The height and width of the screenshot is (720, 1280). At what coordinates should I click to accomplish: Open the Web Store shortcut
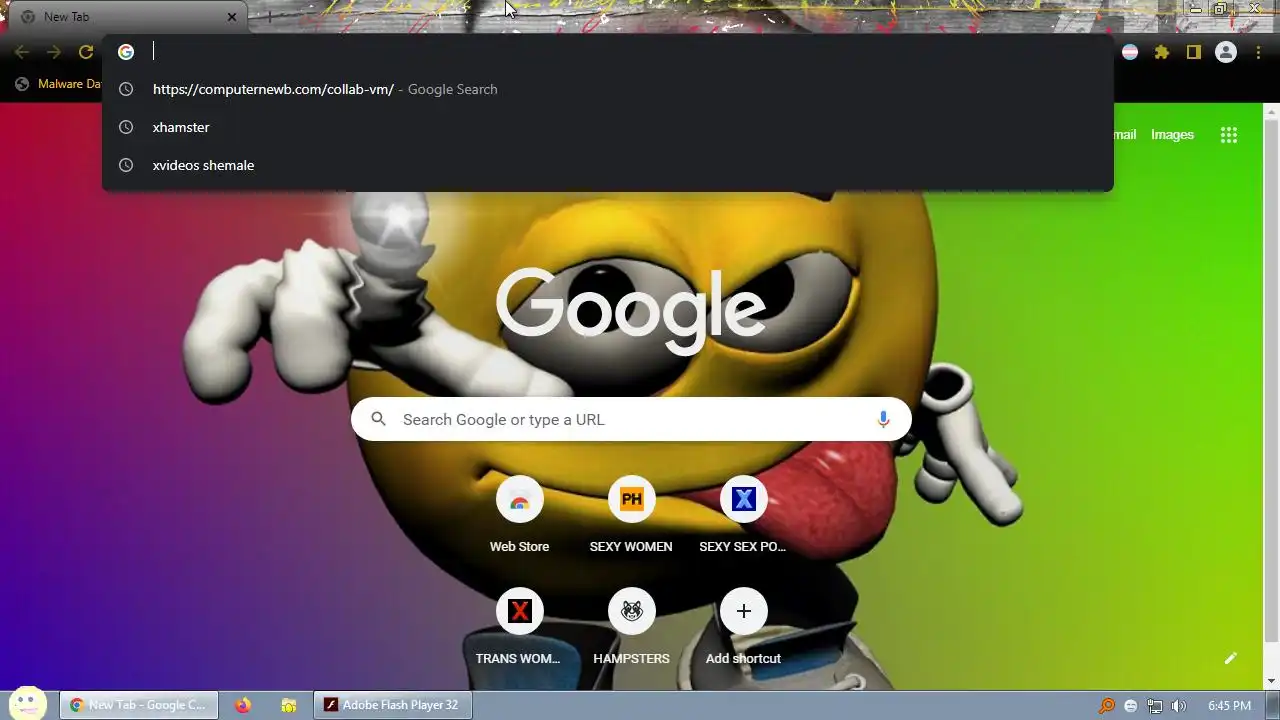pos(519,516)
